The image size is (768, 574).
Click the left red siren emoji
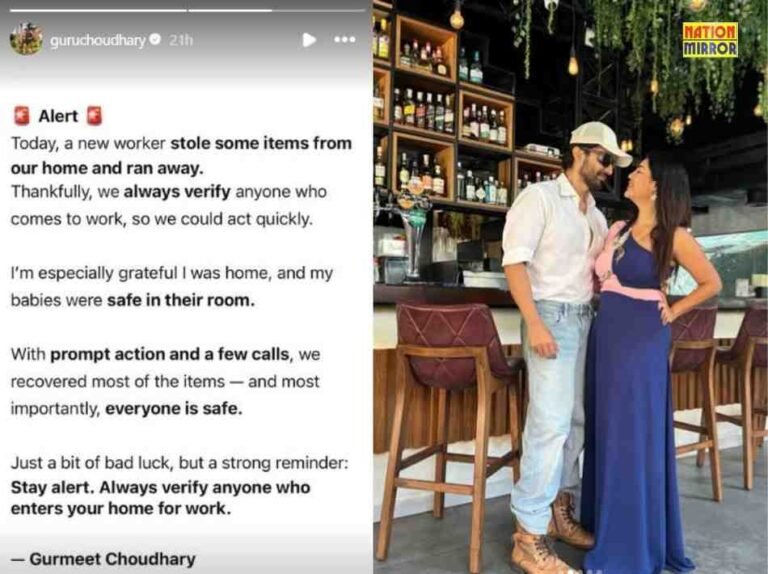tap(22, 116)
